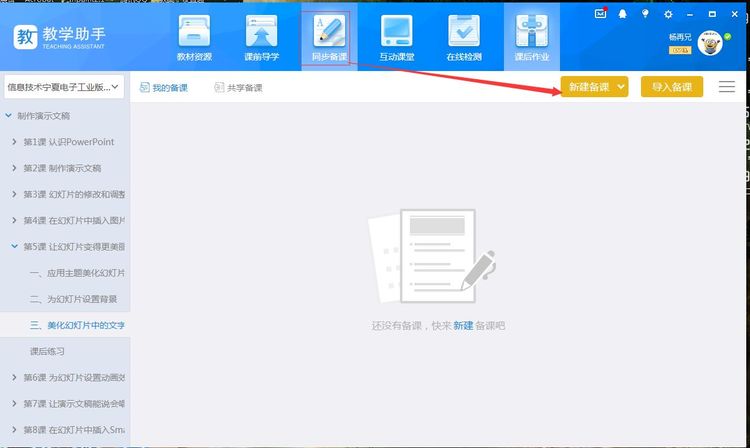Click the notification bell icon
The height and width of the screenshot is (448, 750).
pos(623,14)
